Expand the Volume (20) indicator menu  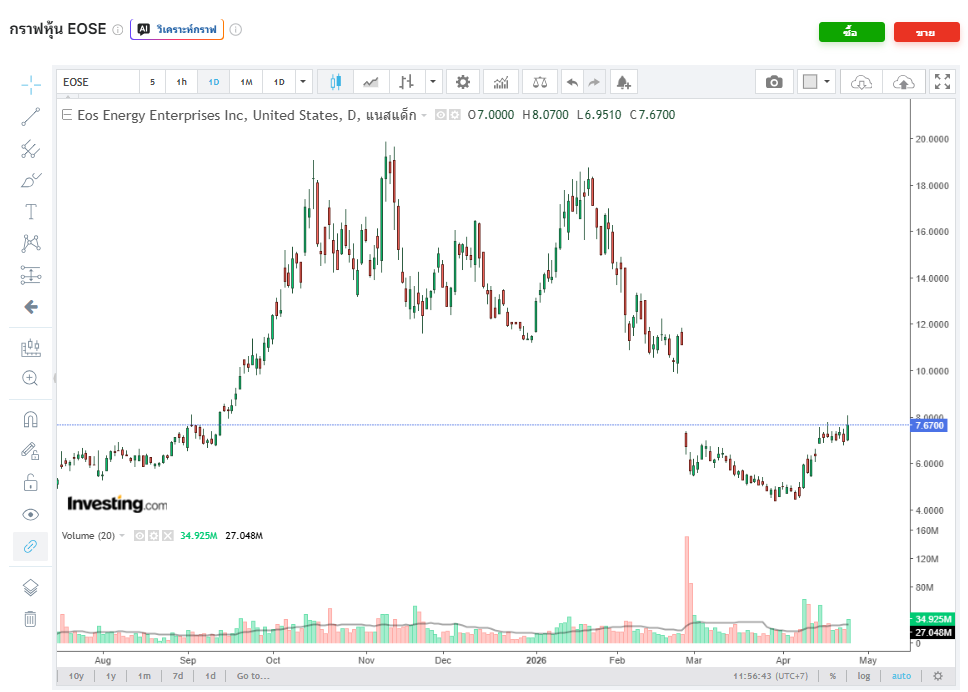tap(122, 536)
